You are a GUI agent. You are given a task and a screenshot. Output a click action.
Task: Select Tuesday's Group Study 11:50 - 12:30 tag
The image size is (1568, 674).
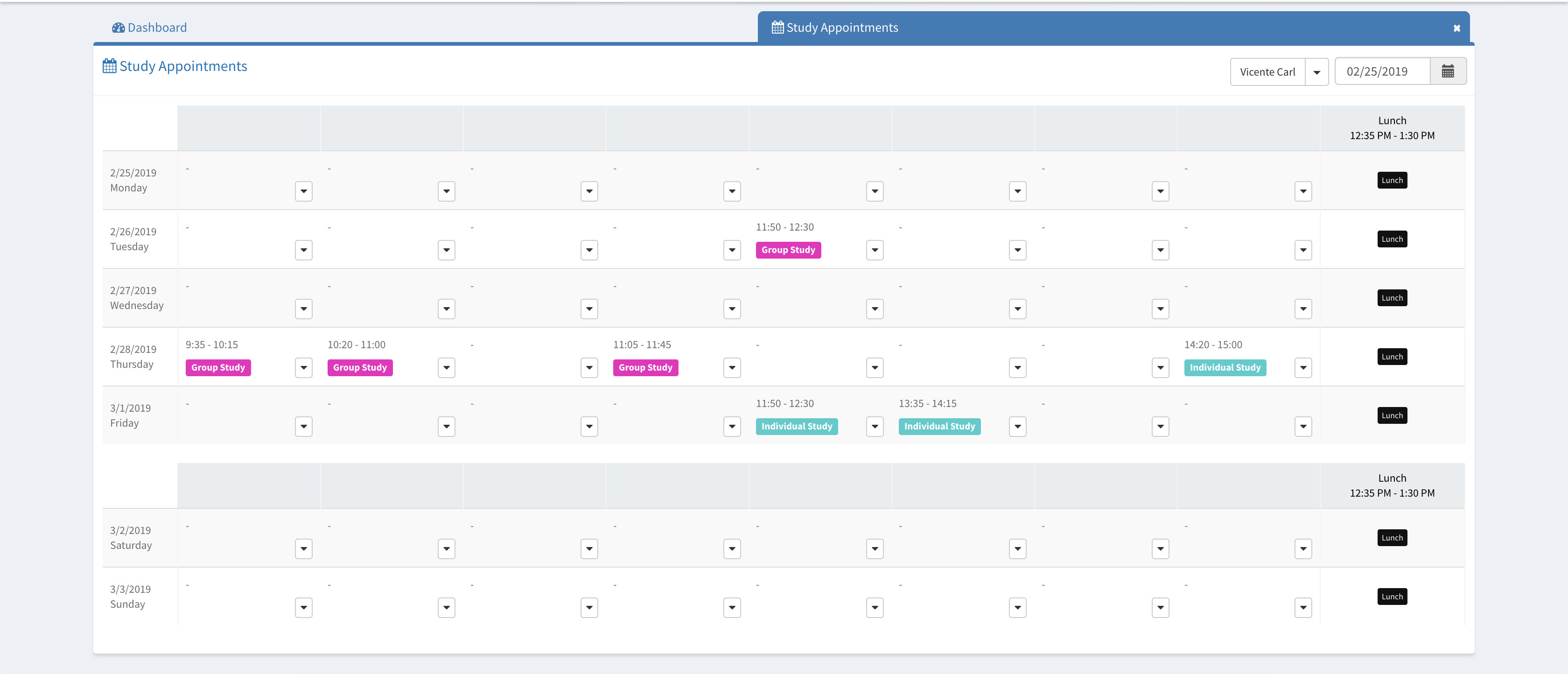click(x=788, y=250)
